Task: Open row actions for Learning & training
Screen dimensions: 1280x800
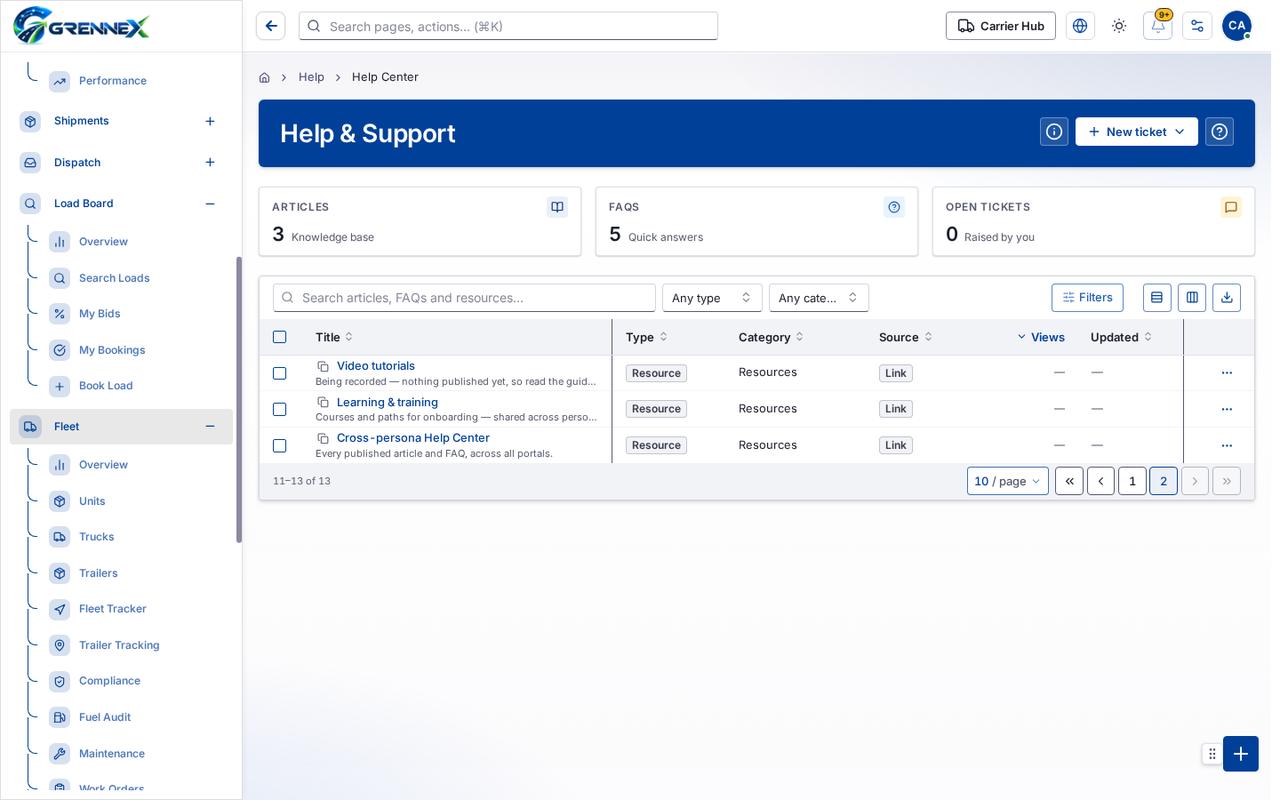Action: point(1227,409)
